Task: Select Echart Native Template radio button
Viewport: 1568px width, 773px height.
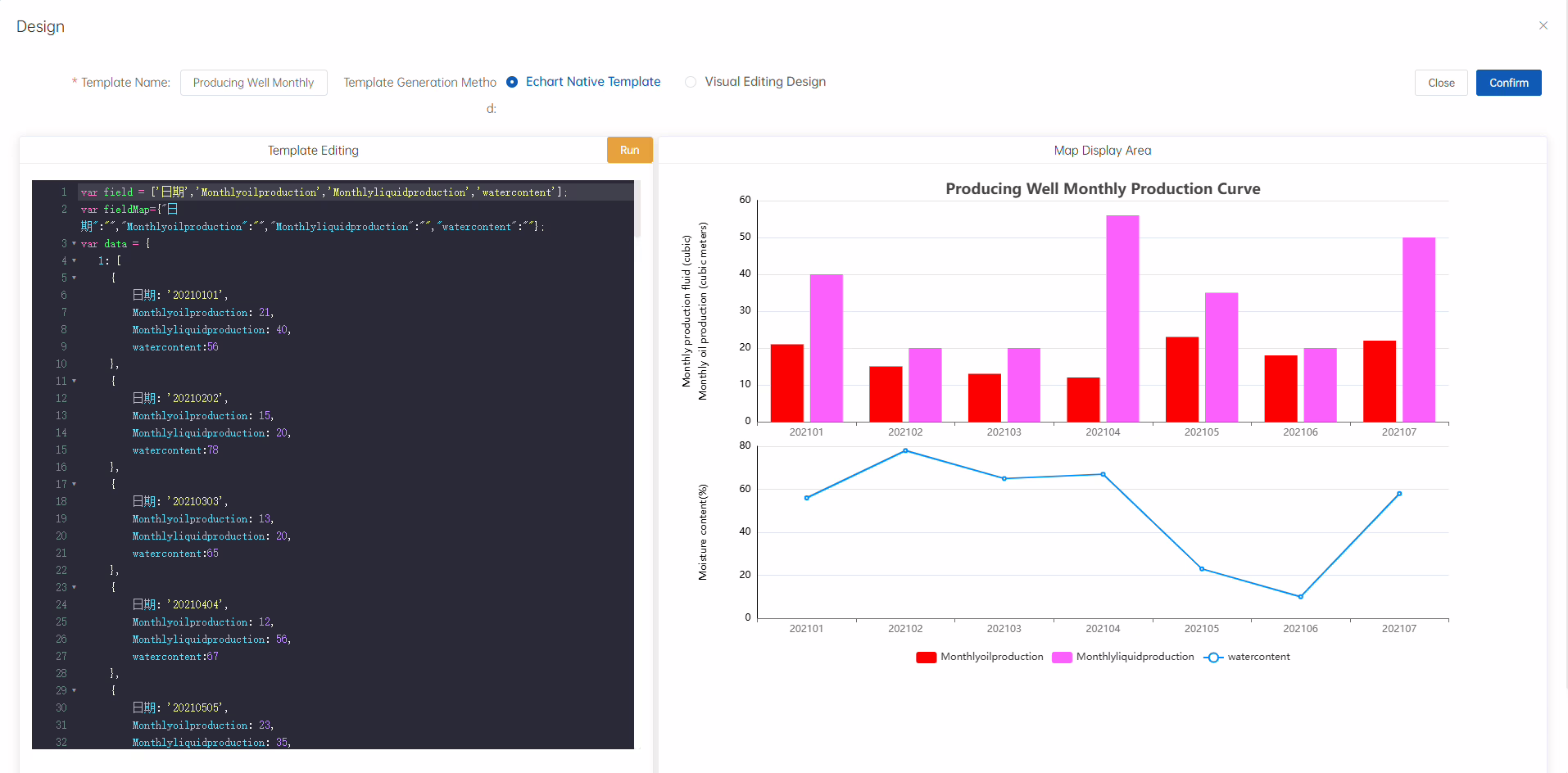Action: [512, 82]
